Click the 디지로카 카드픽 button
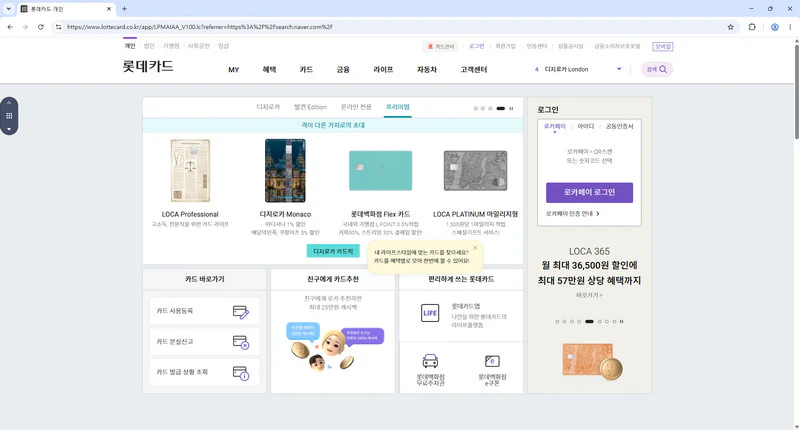Screen dimensions: 800x430 (333, 251)
